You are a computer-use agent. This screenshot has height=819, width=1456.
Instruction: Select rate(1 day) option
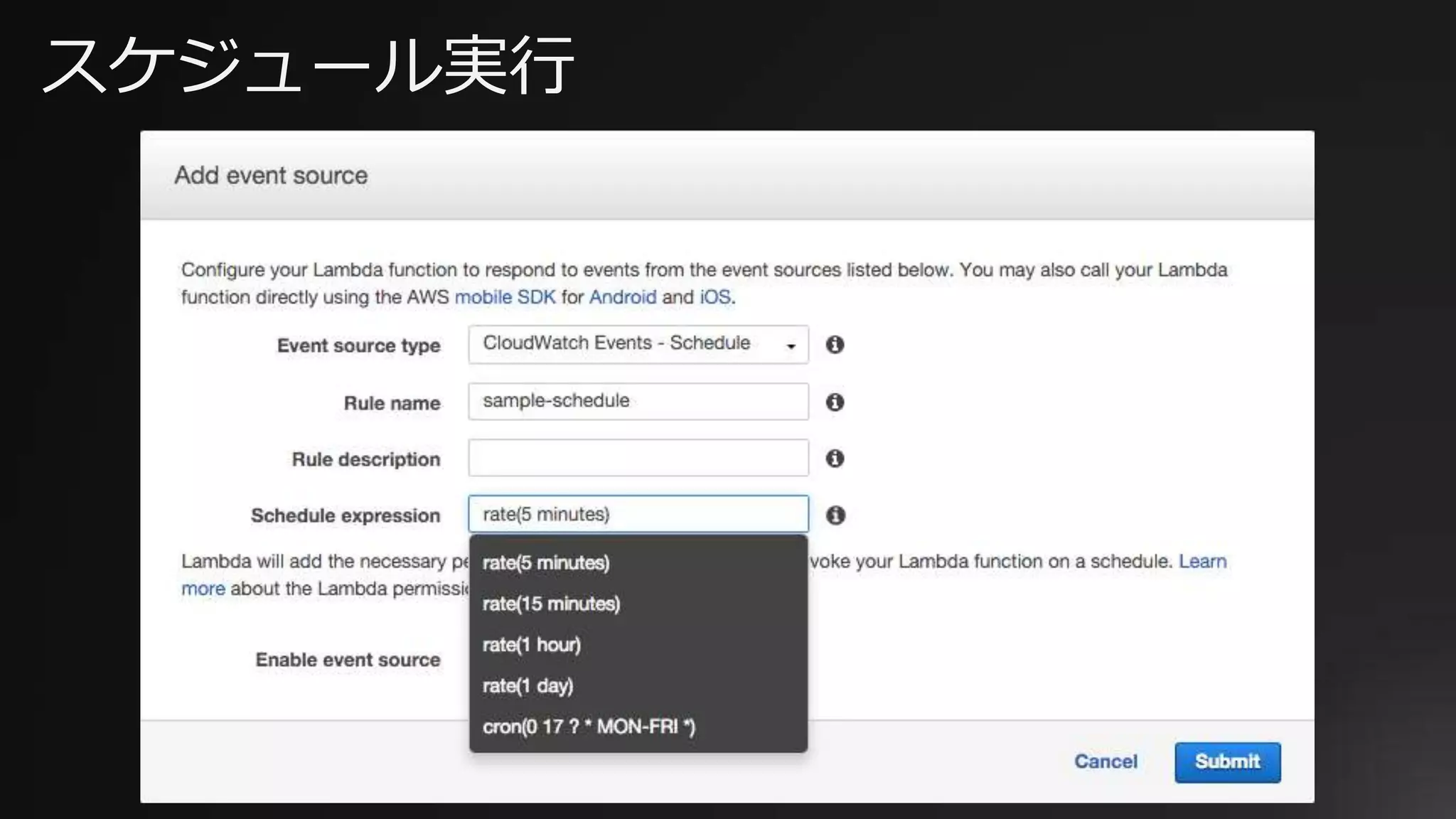click(x=528, y=686)
